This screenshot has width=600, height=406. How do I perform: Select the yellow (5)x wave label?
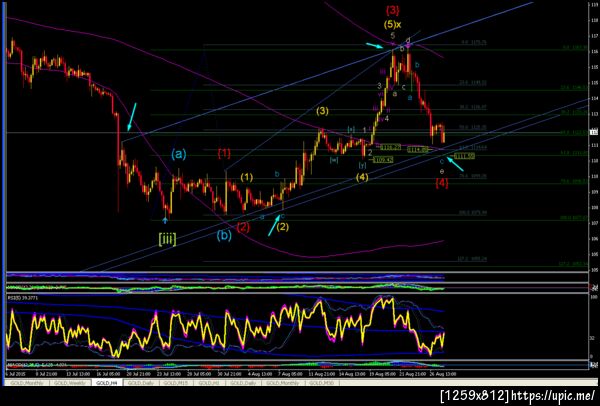point(393,24)
